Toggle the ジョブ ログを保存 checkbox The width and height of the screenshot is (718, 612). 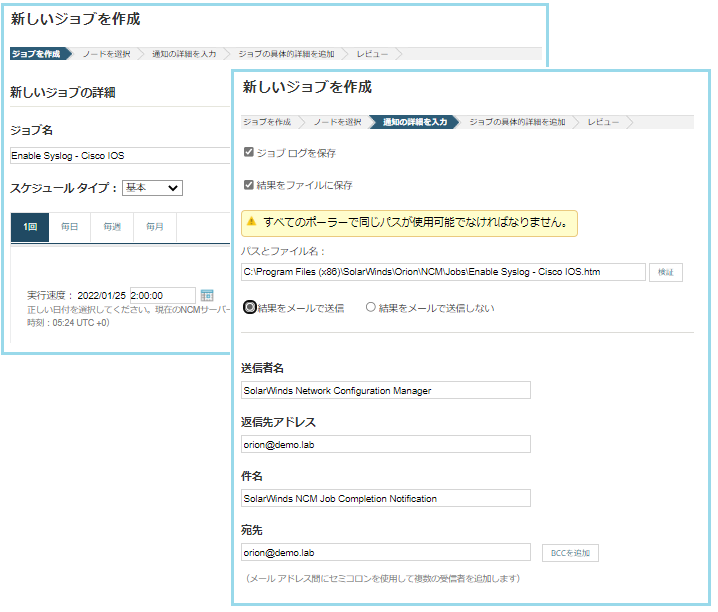click(x=249, y=152)
